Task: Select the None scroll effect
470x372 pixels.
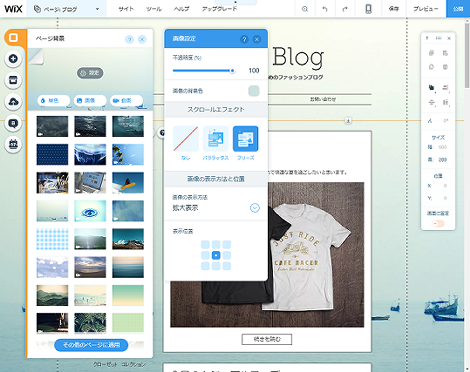Action: click(186, 139)
